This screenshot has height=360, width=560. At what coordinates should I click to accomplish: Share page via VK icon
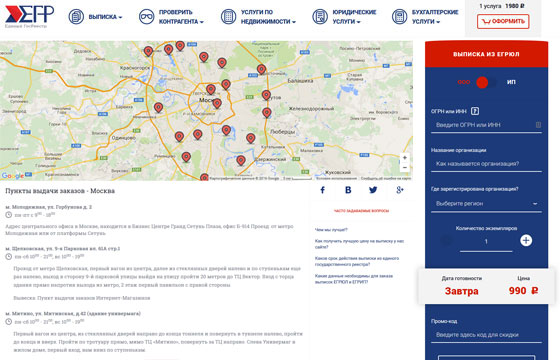point(348,190)
